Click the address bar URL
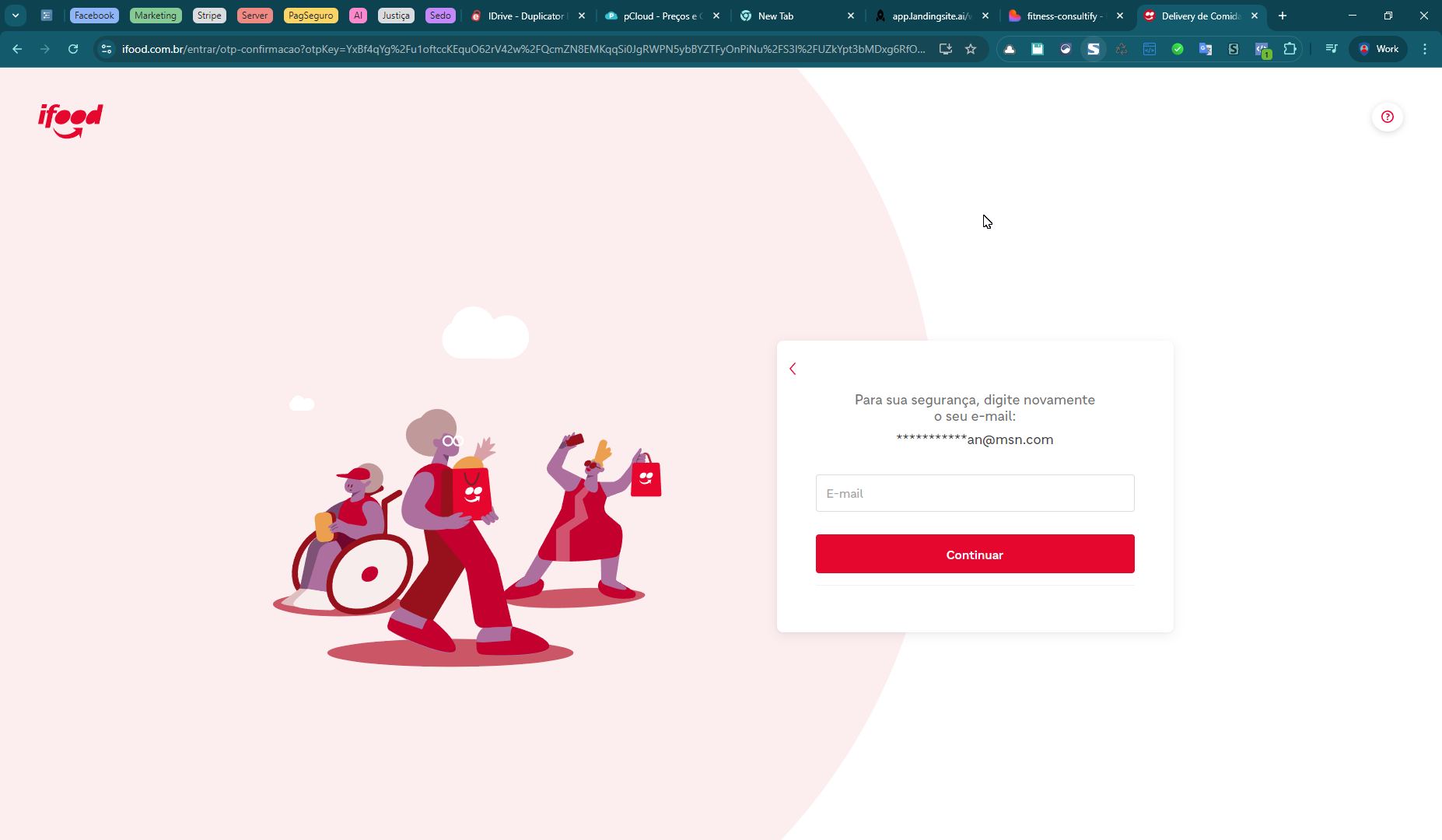The image size is (1442, 840). (523, 49)
